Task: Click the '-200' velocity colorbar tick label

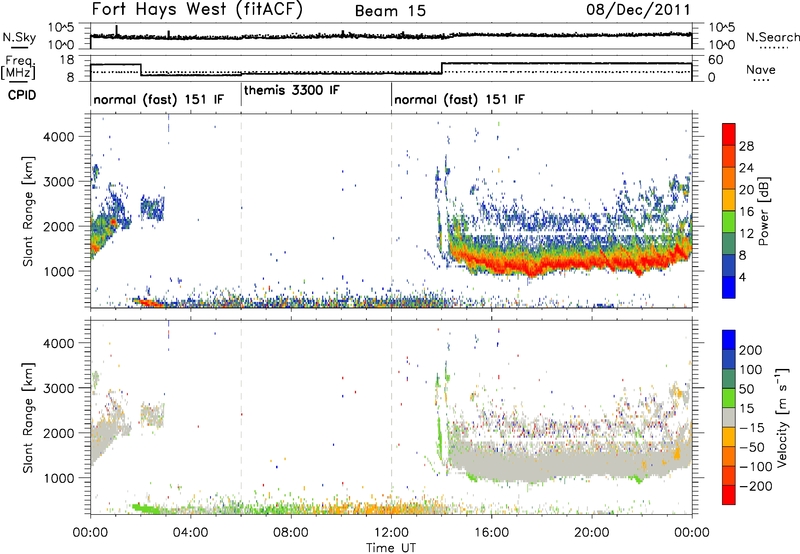Action: pyautogui.click(x=756, y=486)
